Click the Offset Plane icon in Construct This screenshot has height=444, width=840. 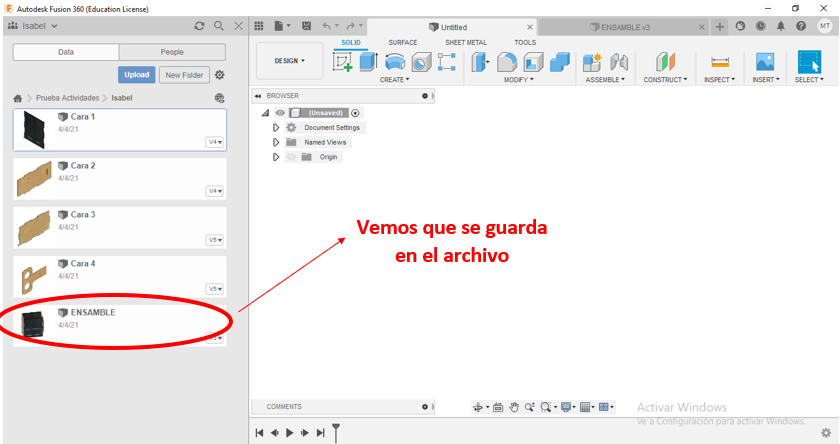point(664,62)
